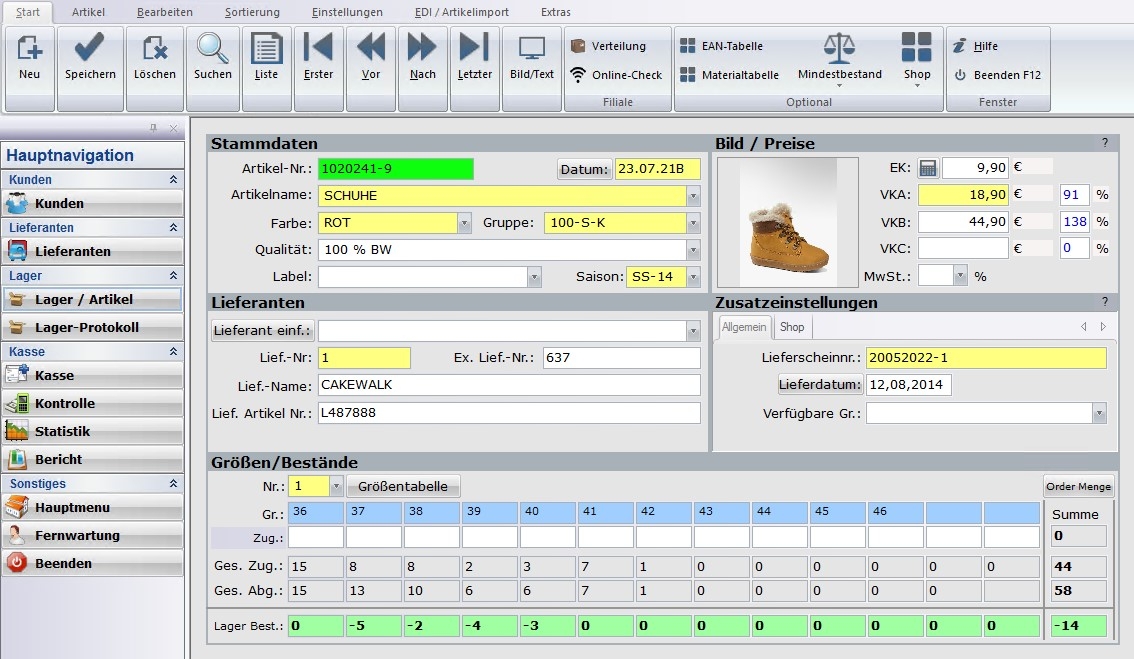Viewport: 1134px width, 659px height.
Task: Go to last record with Letzter
Action: [x=474, y=48]
